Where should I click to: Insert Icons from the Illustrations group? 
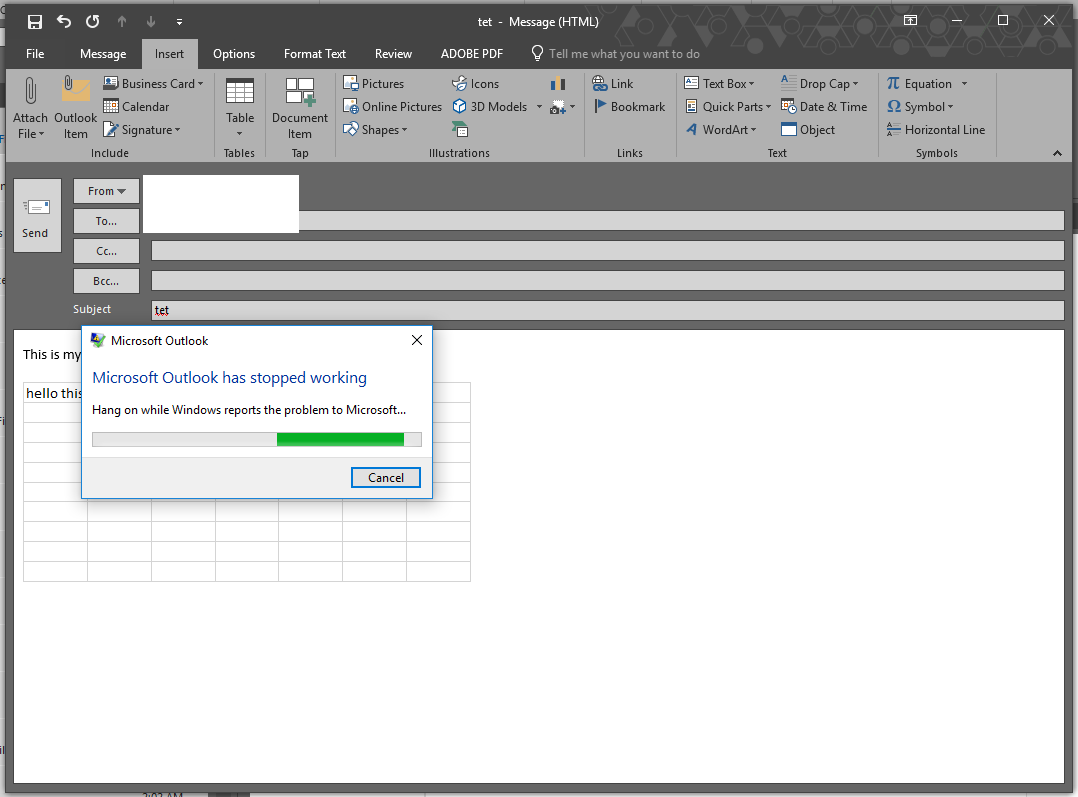point(475,84)
